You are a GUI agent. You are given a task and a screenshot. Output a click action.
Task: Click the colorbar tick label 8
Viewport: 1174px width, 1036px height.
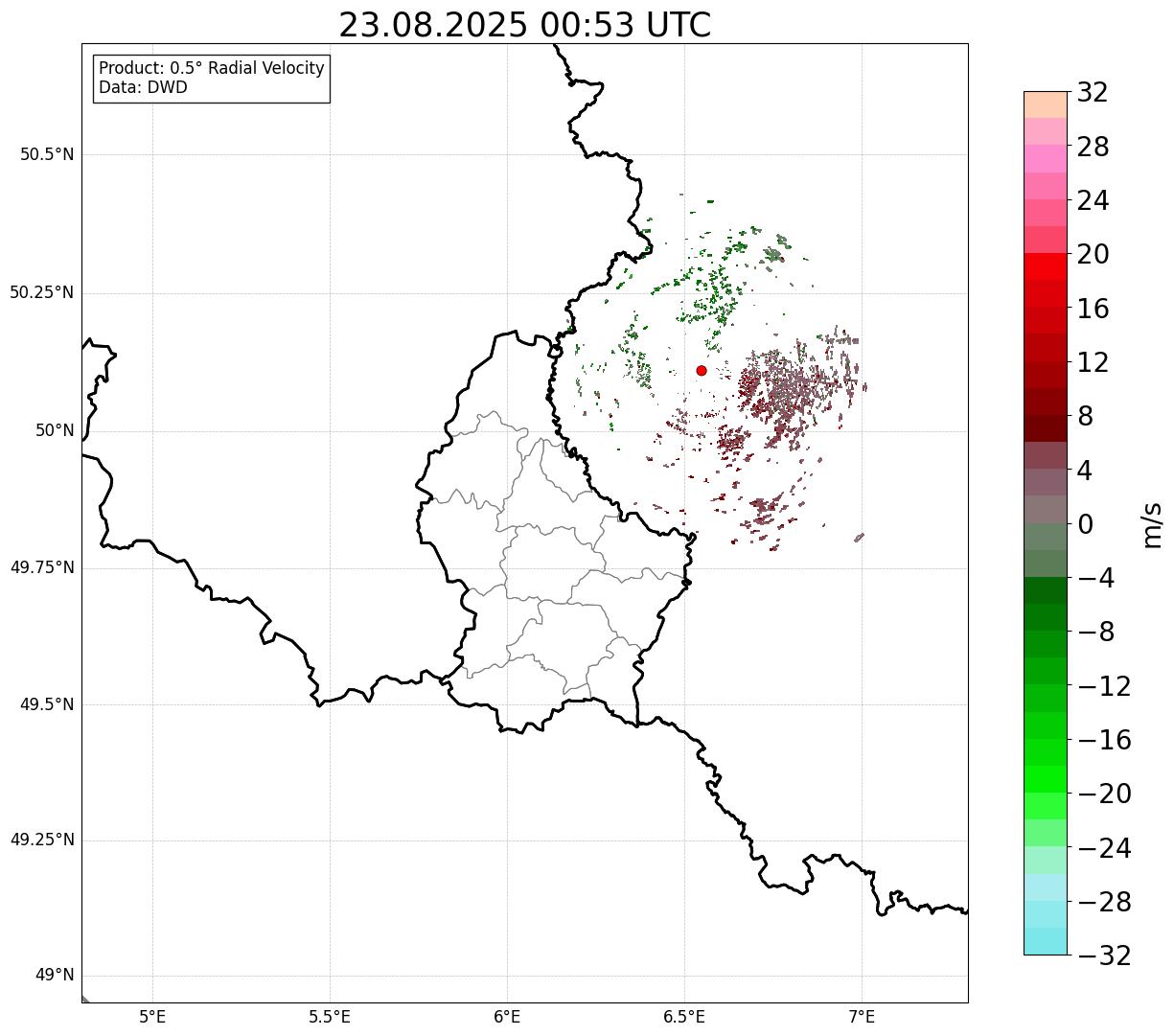click(1085, 416)
